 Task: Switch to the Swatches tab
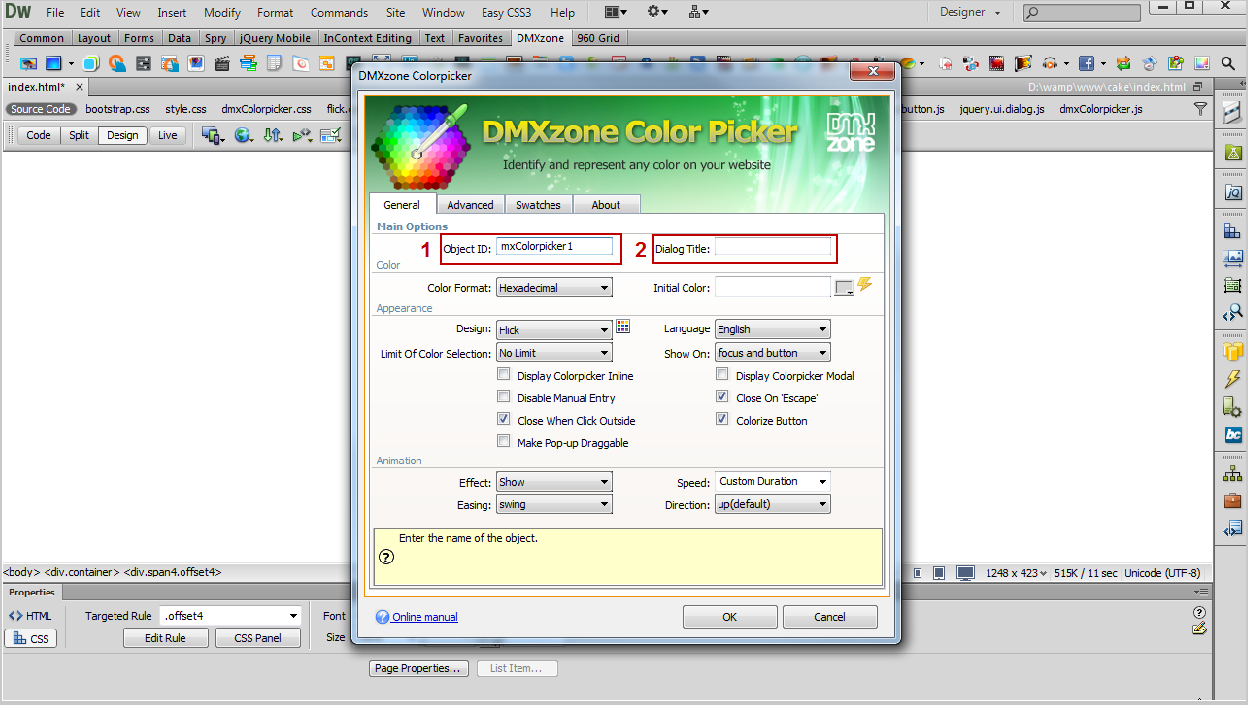[x=538, y=205]
